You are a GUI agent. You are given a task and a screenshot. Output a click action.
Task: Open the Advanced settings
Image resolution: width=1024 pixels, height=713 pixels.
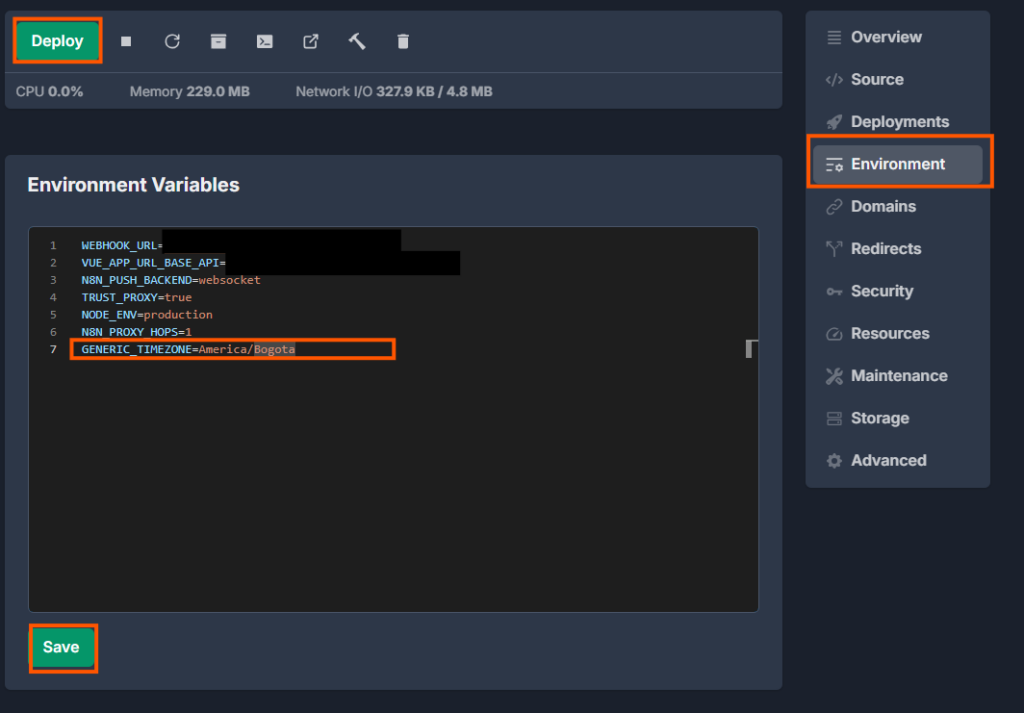pyautogui.click(x=888, y=460)
